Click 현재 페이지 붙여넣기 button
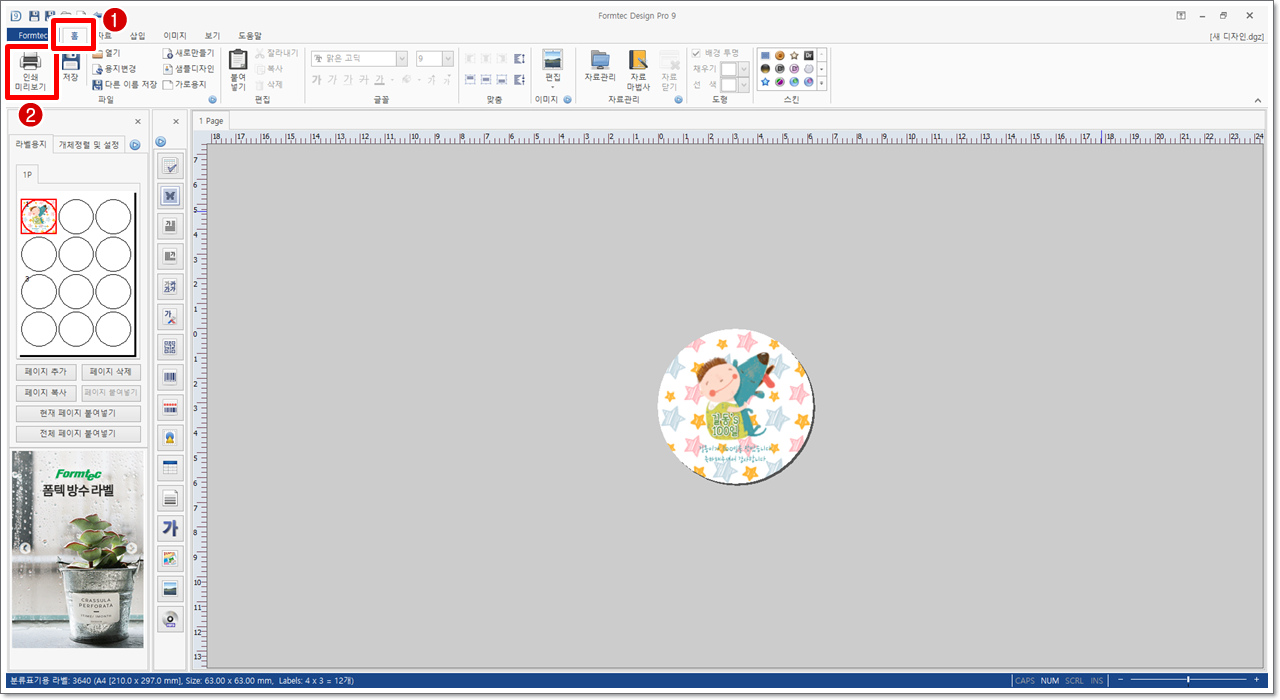The image size is (1280, 700). (x=78, y=413)
